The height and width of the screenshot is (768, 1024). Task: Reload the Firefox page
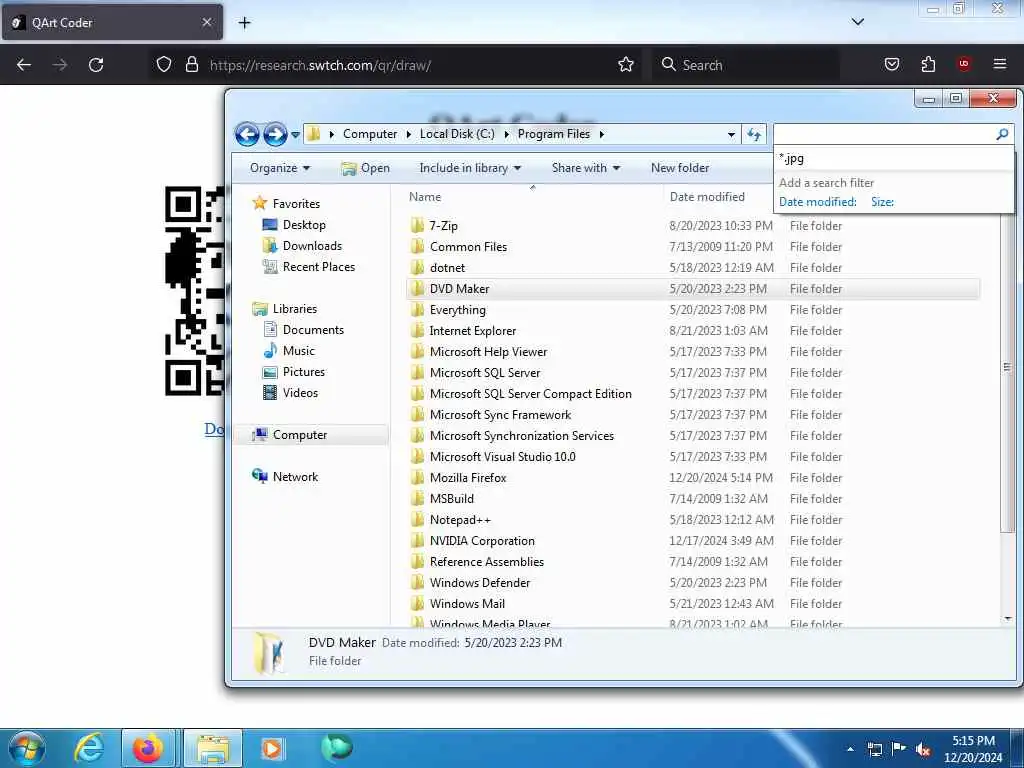[96, 65]
